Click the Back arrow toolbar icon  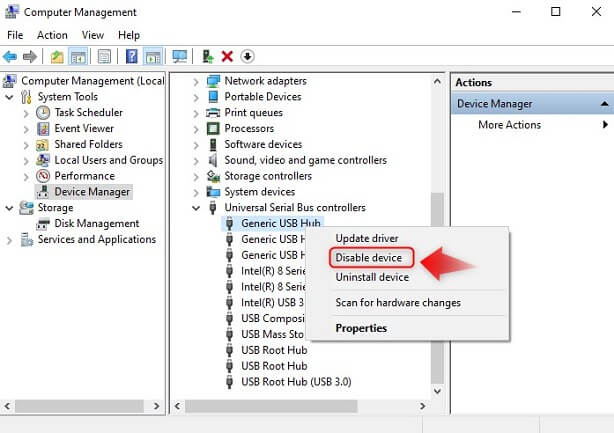pyautogui.click(x=10, y=57)
